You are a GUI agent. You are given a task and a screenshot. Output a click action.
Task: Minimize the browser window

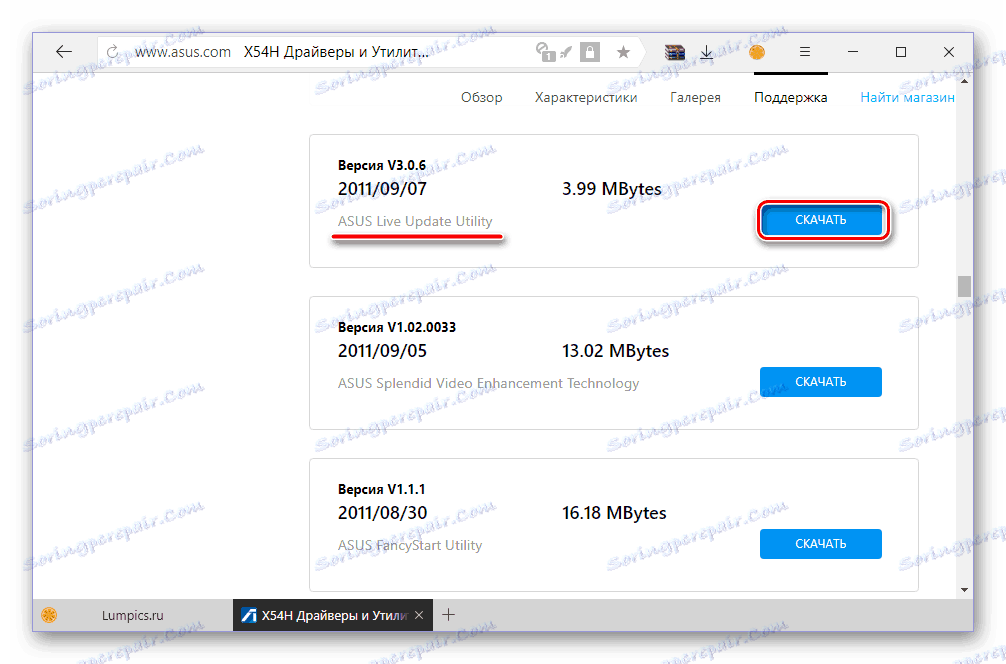[x=853, y=52]
